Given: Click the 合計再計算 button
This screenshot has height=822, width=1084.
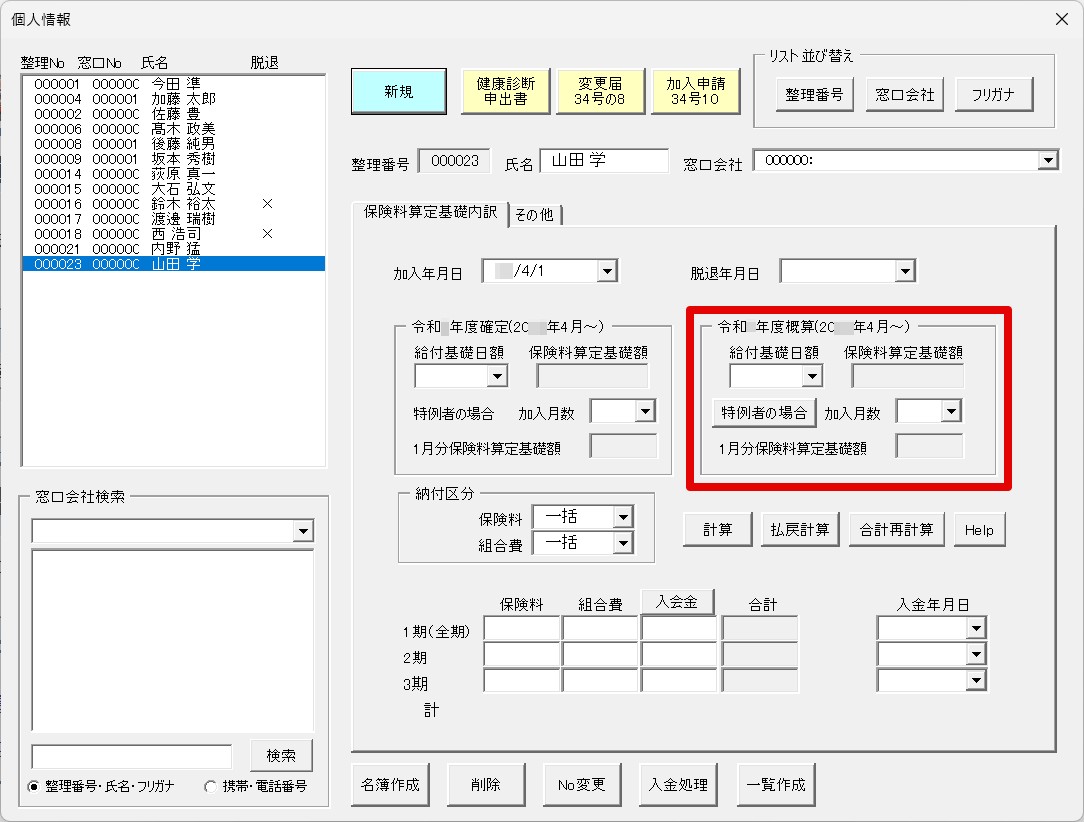Looking at the screenshot, I should [898, 530].
